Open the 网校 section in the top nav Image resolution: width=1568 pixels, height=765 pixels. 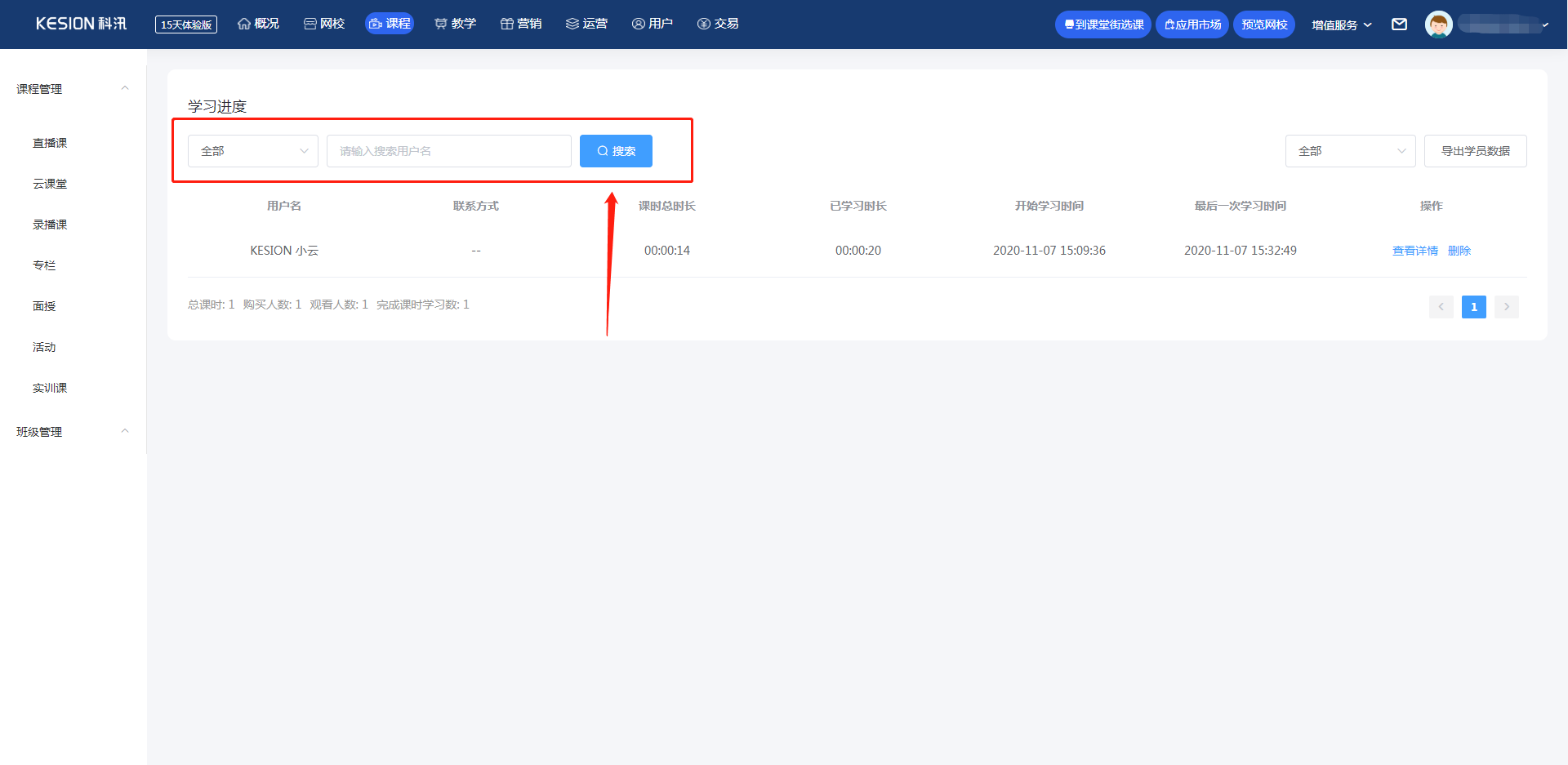pos(324,24)
